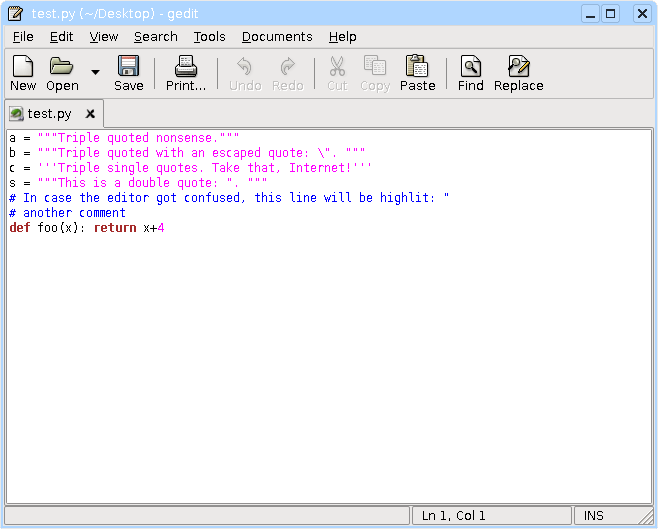
Task: Click the 'def' keyword
Action: click(20, 228)
